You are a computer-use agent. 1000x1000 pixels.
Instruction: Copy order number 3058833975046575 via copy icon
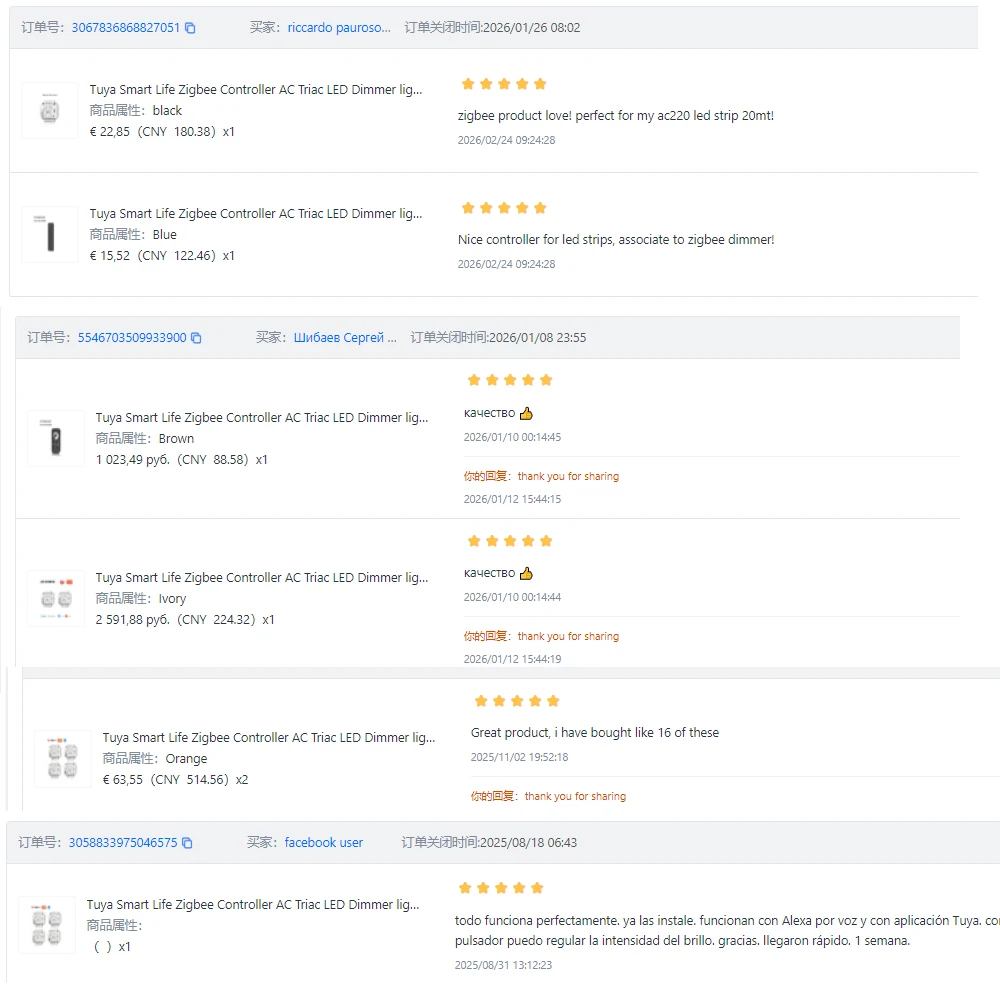(187, 842)
